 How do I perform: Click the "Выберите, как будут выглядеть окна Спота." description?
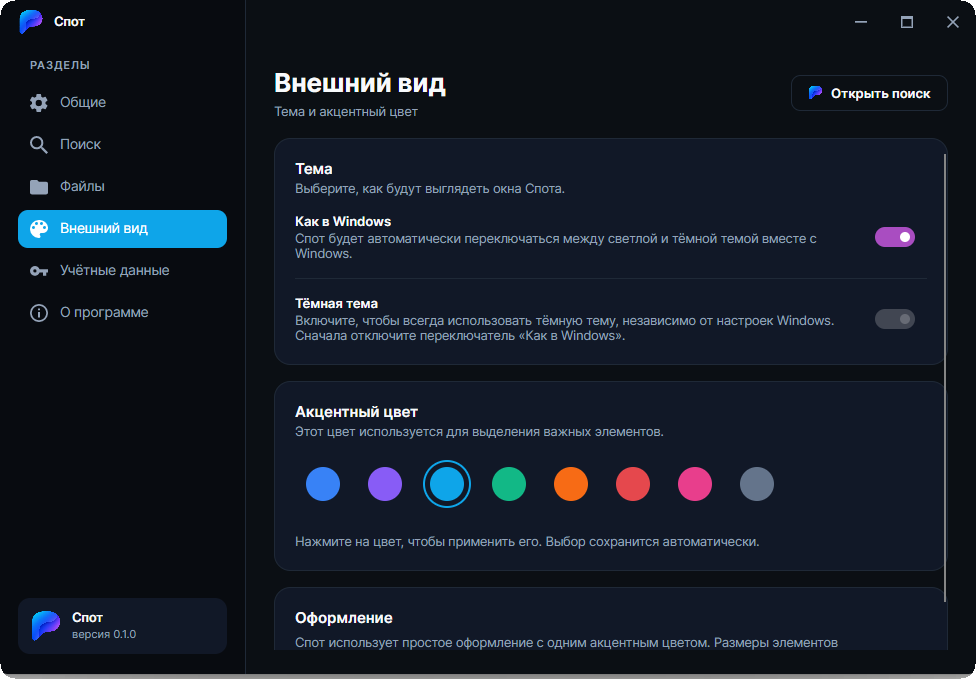(429, 189)
